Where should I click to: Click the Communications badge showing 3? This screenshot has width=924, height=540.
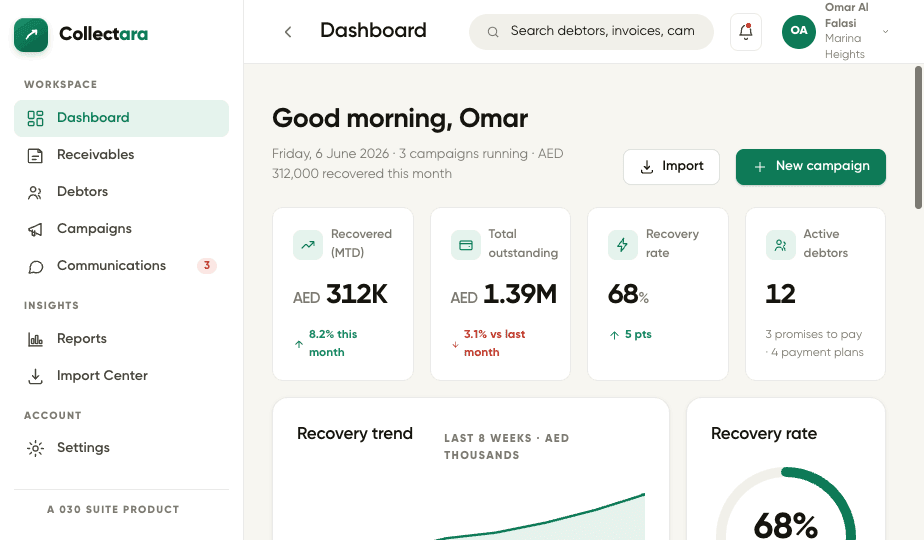(x=207, y=266)
